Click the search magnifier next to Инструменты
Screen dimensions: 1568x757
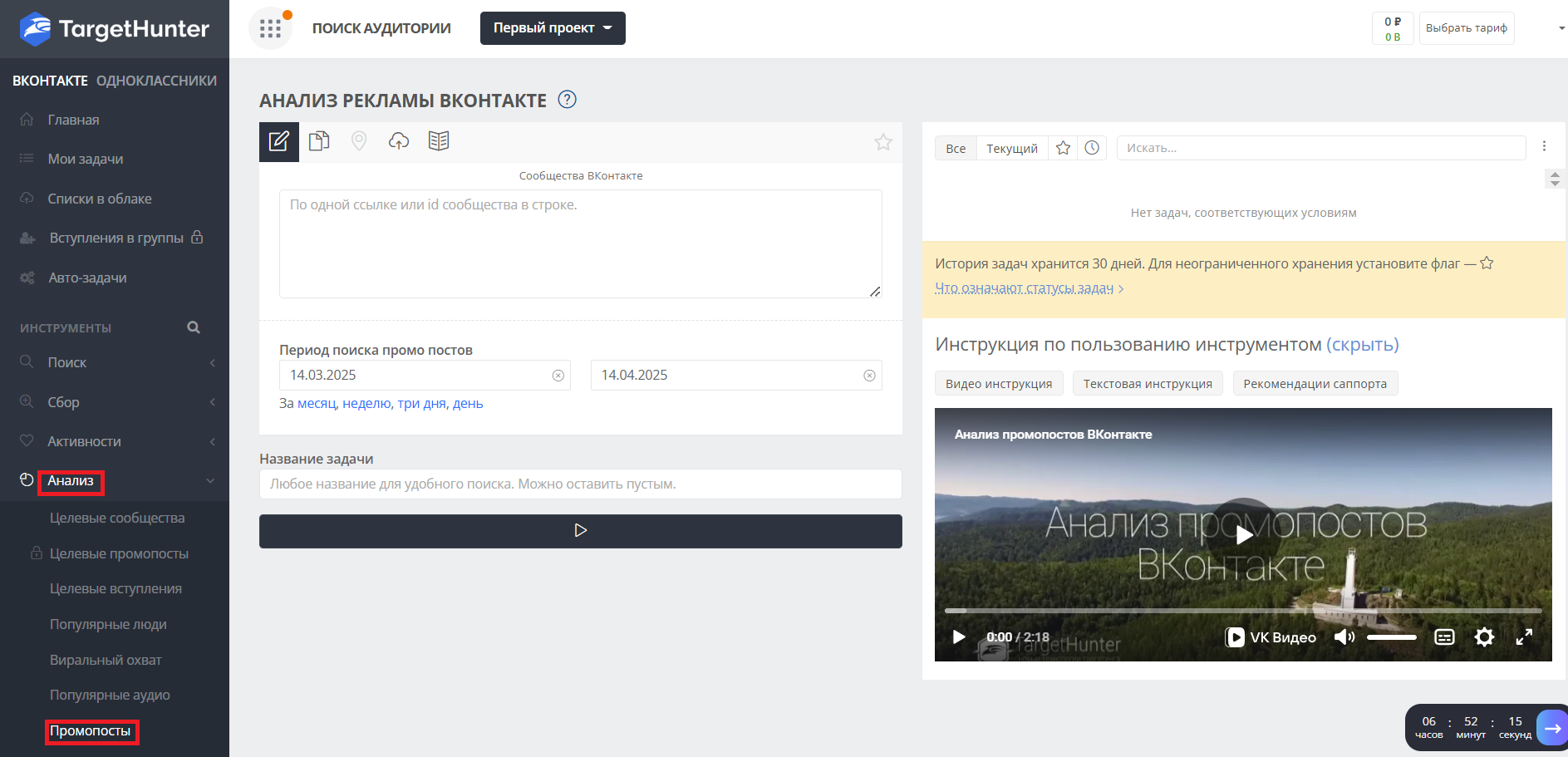point(194,327)
